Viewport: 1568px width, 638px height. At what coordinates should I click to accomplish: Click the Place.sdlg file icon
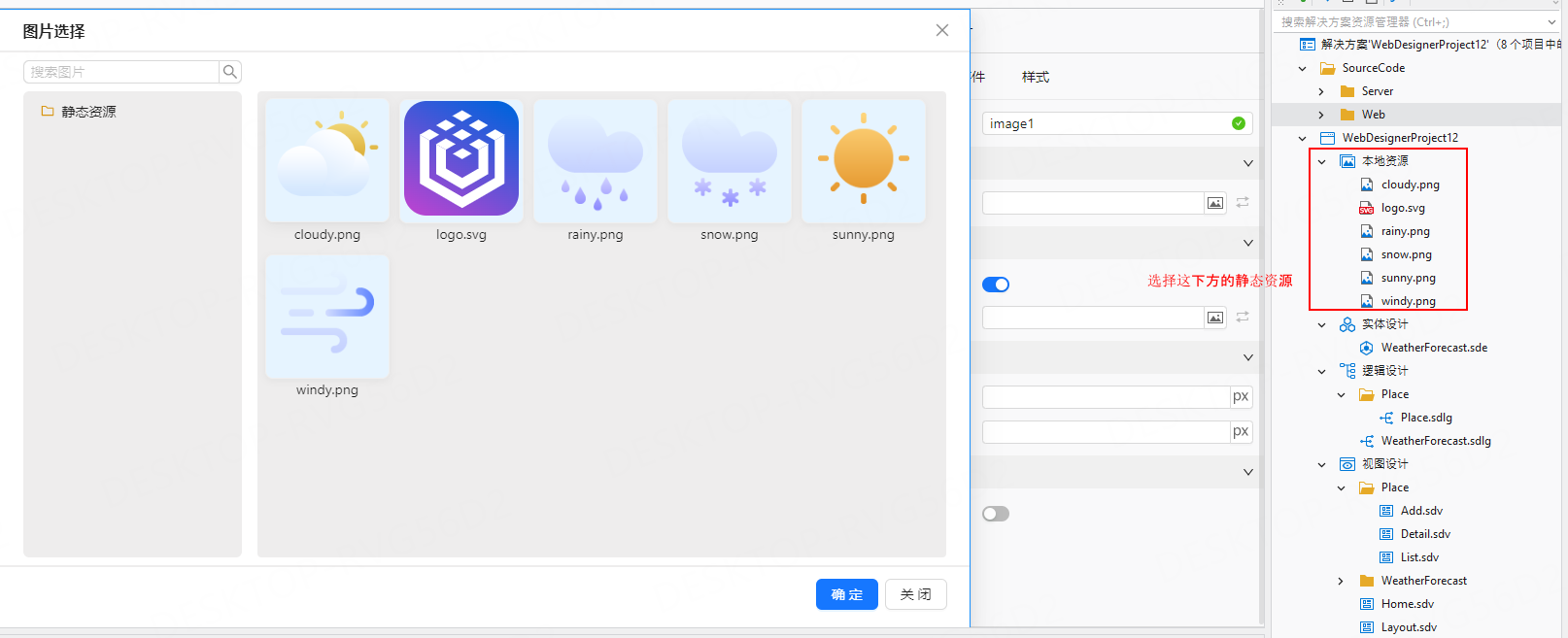click(1386, 418)
